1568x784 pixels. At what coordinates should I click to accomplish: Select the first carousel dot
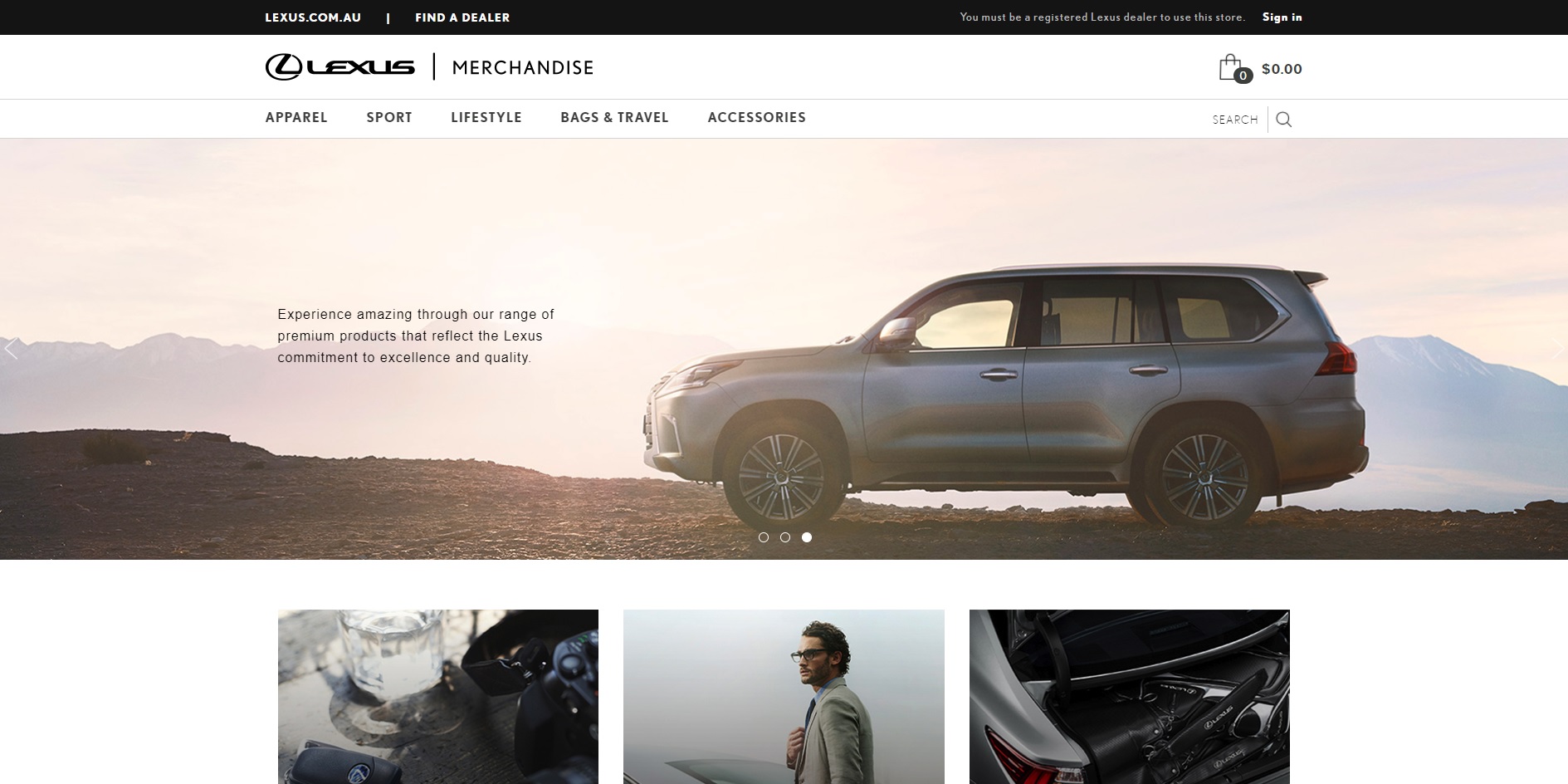(764, 537)
